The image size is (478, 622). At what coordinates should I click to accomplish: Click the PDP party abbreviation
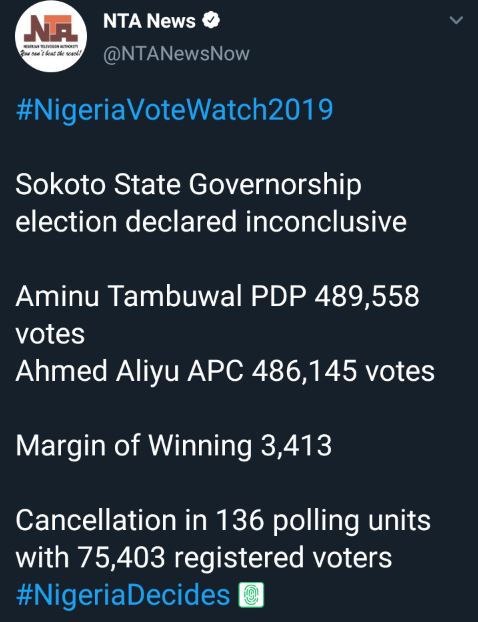278,296
